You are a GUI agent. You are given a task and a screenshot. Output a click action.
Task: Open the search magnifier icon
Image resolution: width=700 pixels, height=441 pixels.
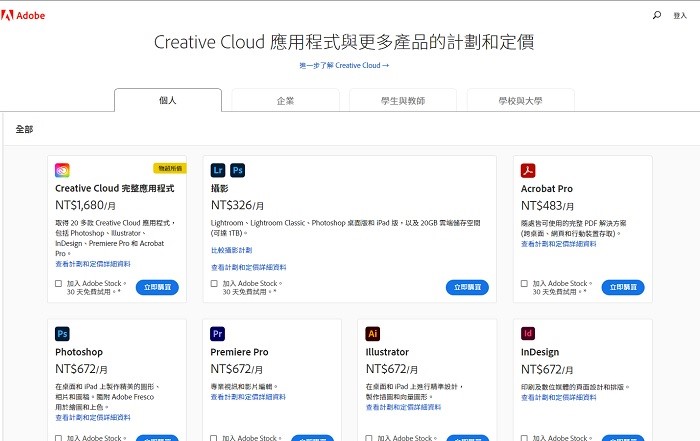click(657, 15)
